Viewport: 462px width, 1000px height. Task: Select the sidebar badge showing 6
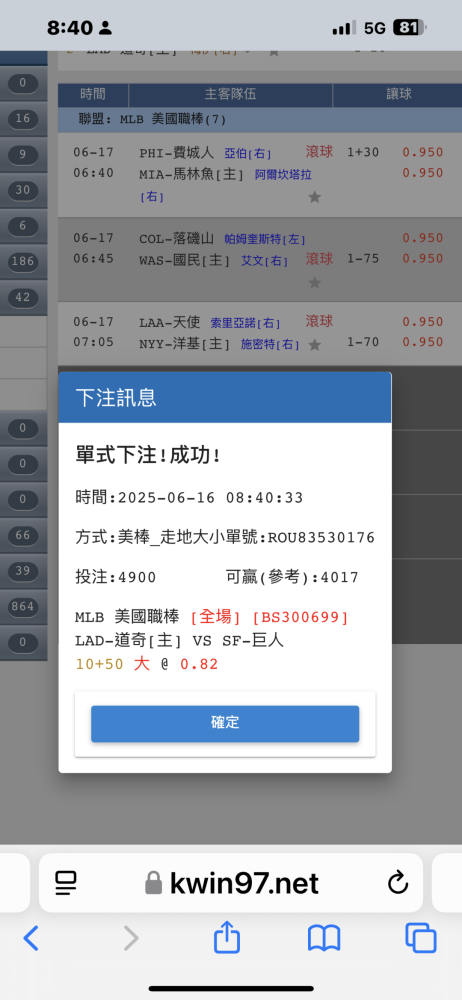[23, 225]
